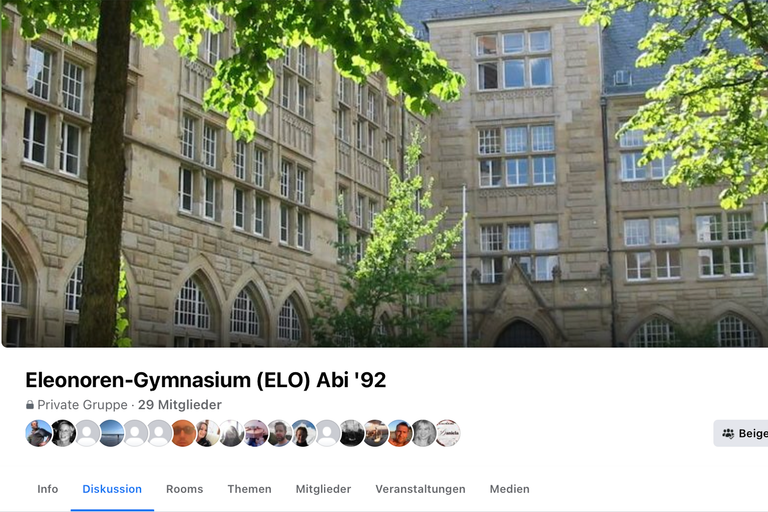Click avatar of man in snowy mountains
Viewport: 768px width, 512px height.
(304, 433)
